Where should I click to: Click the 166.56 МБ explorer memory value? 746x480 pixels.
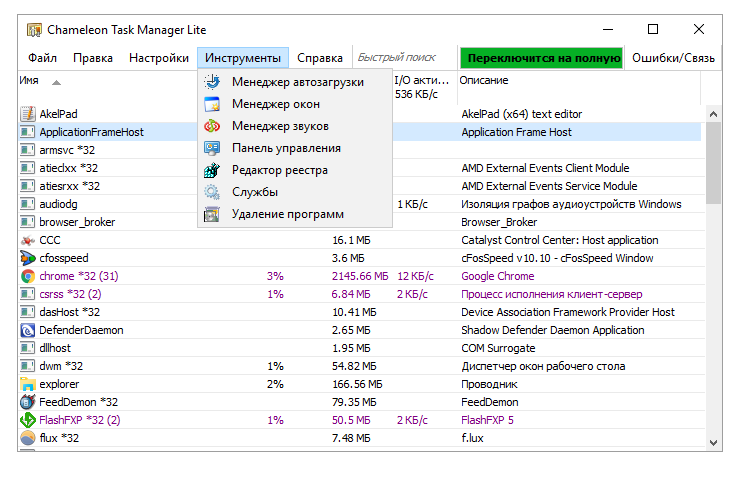357,384
